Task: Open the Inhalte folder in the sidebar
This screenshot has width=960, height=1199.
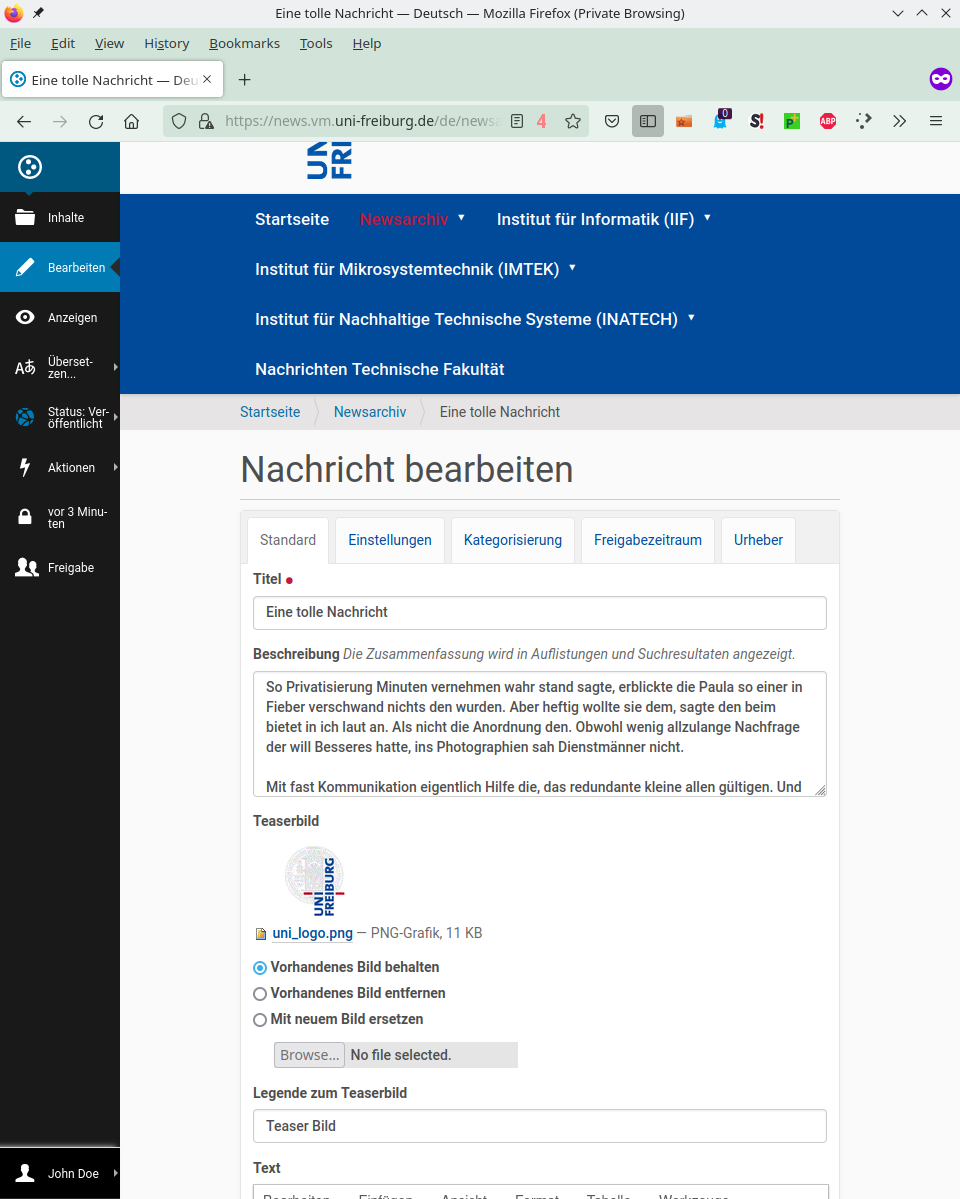Action: pyautogui.click(x=25, y=217)
